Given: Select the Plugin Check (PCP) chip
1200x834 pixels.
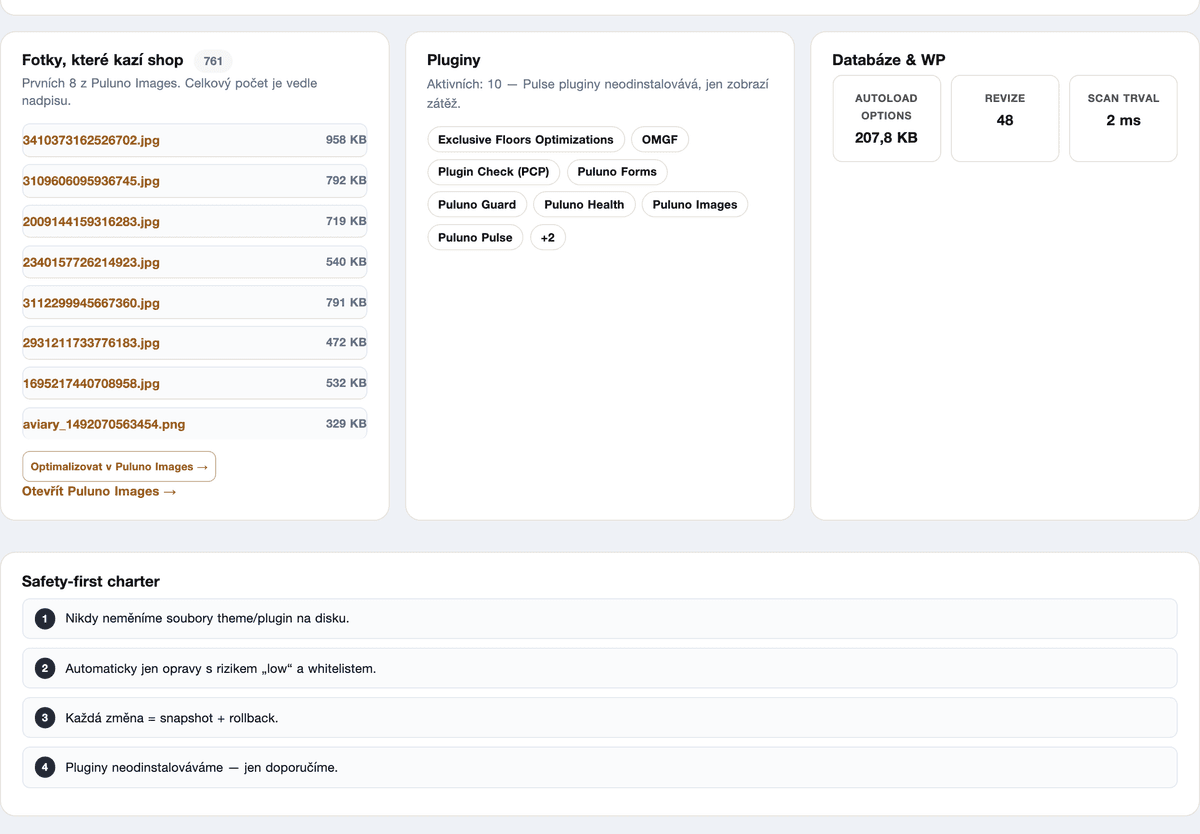Looking at the screenshot, I should pos(494,172).
